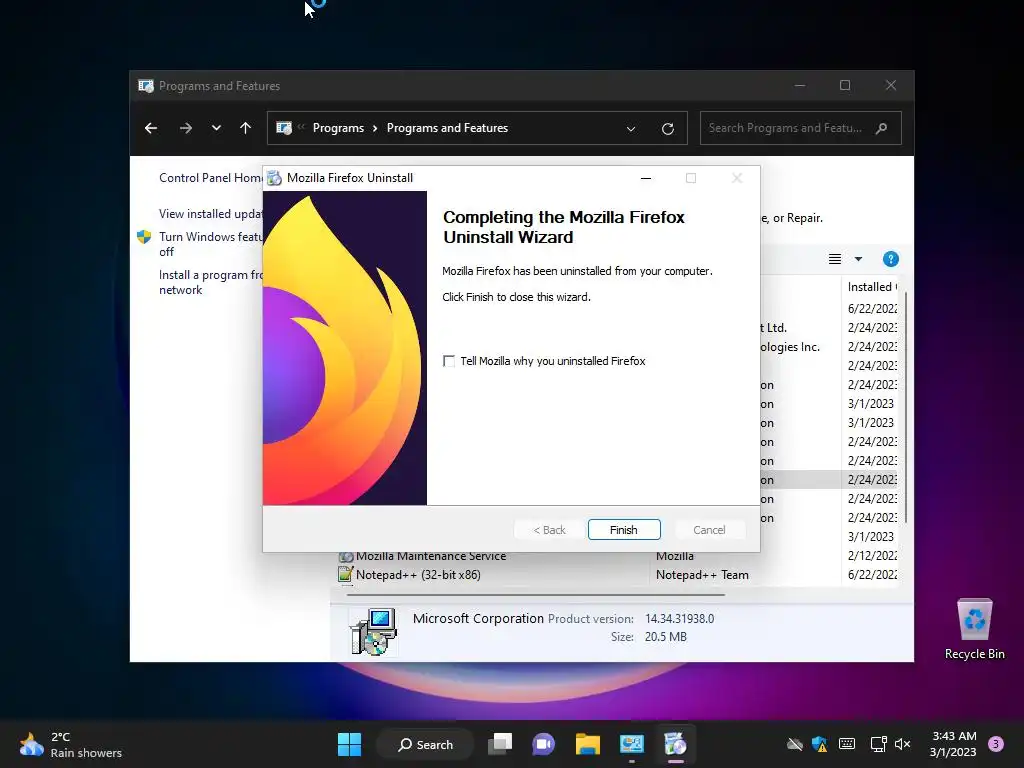
Task: Open the weather widget showing Rain showers
Action: point(71,744)
